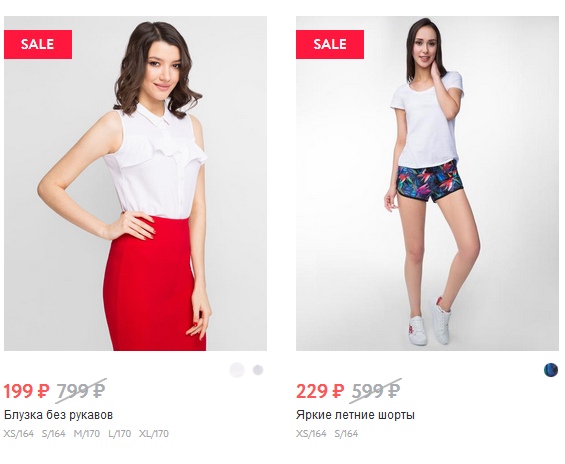Choose shorts size S/164
This screenshot has width=565, height=464.
346,433
